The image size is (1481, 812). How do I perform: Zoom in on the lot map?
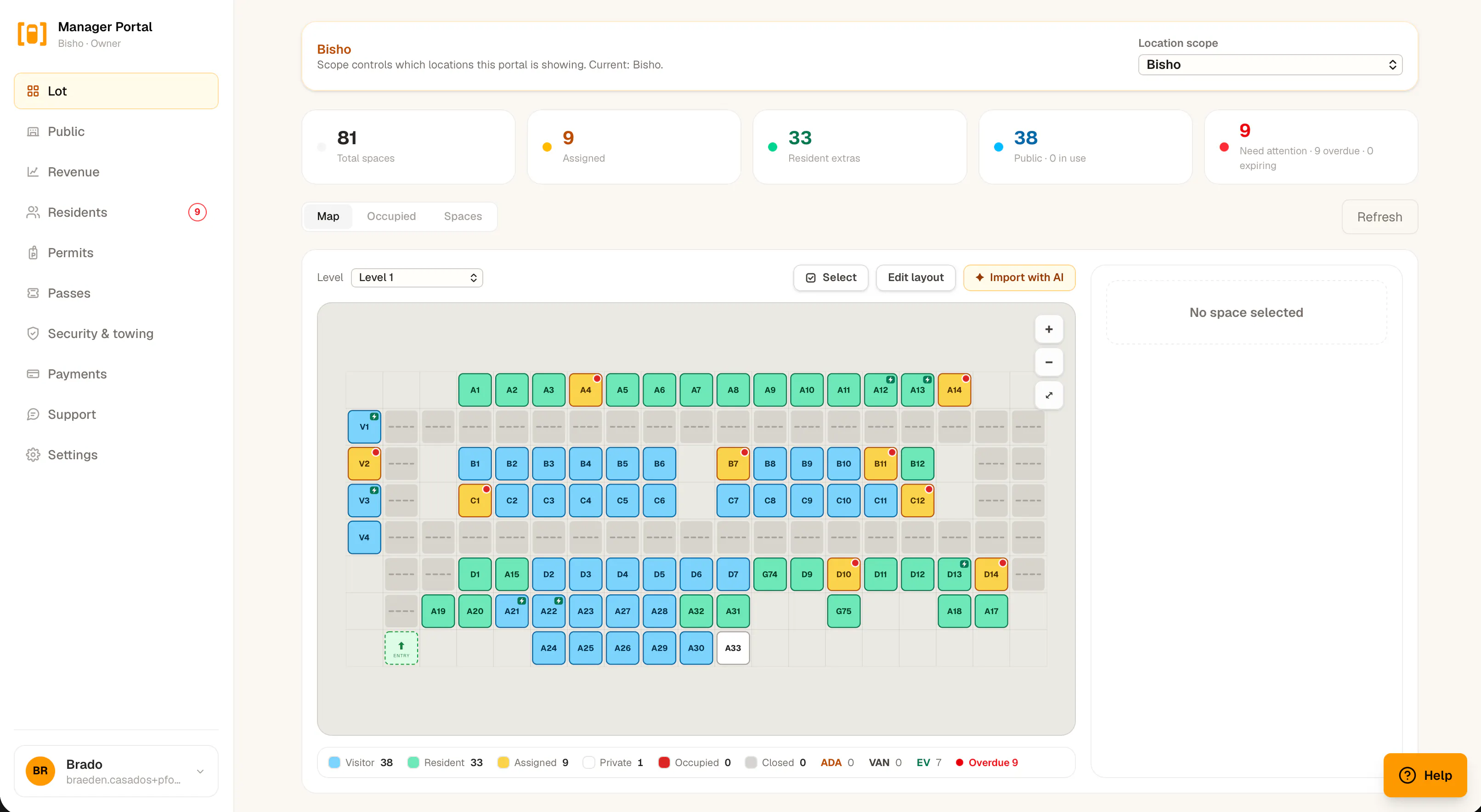click(1049, 329)
